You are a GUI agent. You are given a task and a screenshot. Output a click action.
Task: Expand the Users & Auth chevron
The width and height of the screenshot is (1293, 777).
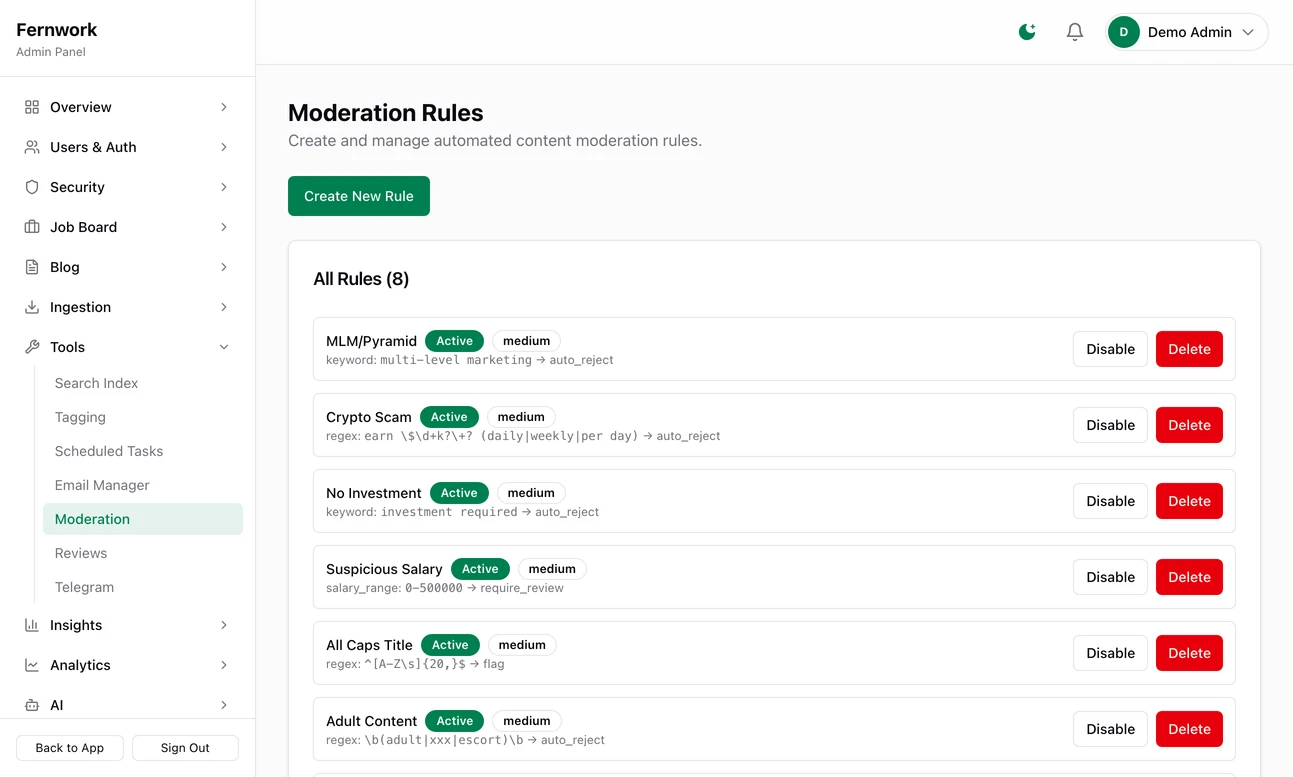pyautogui.click(x=224, y=147)
